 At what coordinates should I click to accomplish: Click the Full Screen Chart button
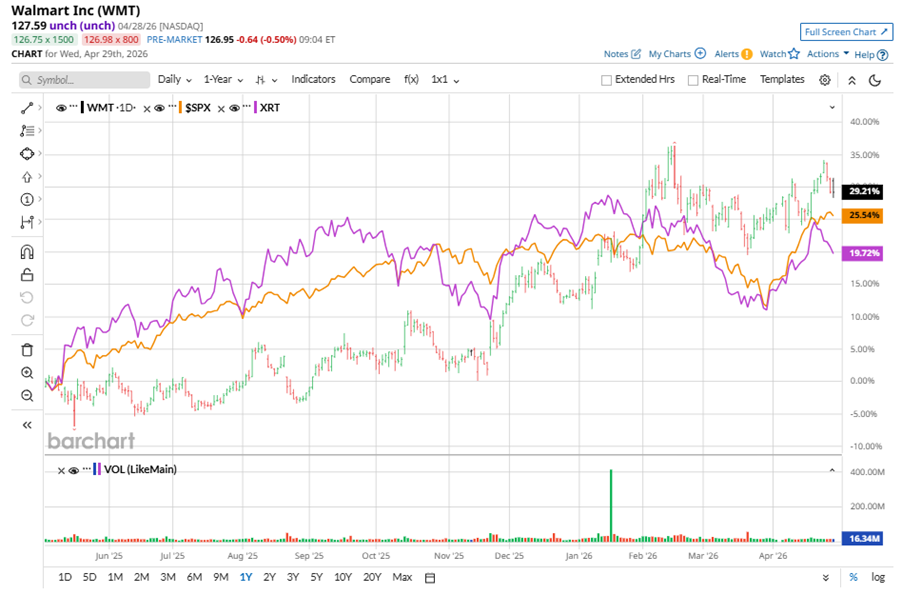(x=846, y=32)
